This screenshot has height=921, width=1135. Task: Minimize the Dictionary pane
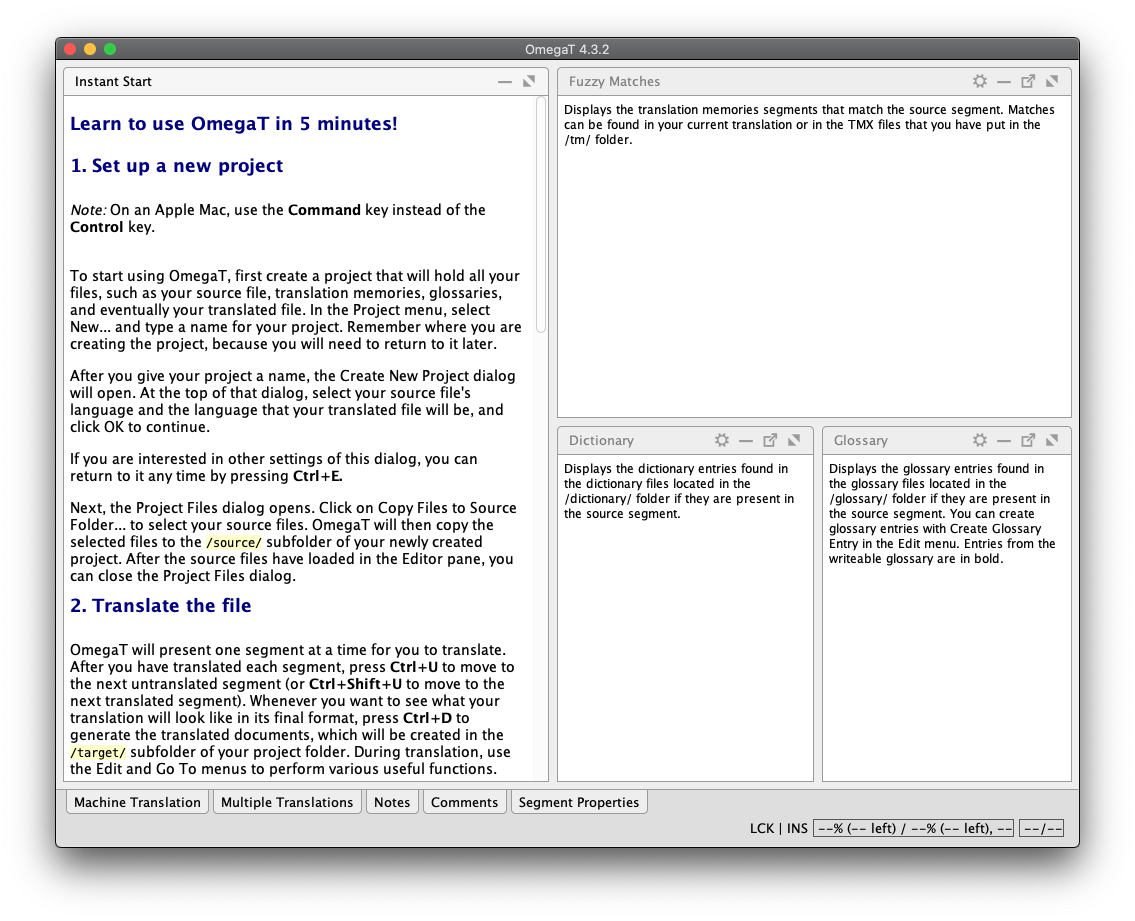[746, 440]
